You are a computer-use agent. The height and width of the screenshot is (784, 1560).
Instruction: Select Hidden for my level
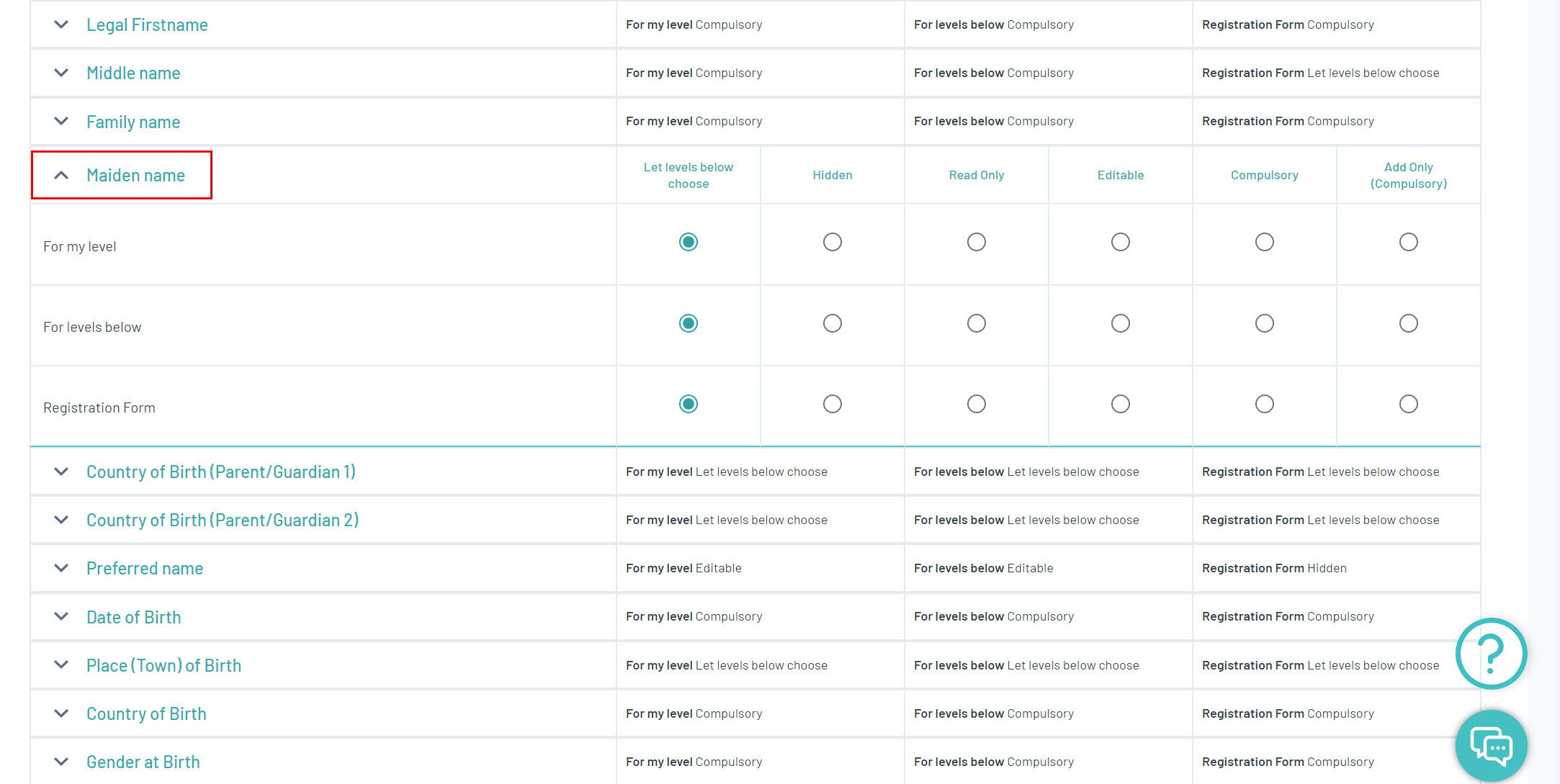point(832,242)
